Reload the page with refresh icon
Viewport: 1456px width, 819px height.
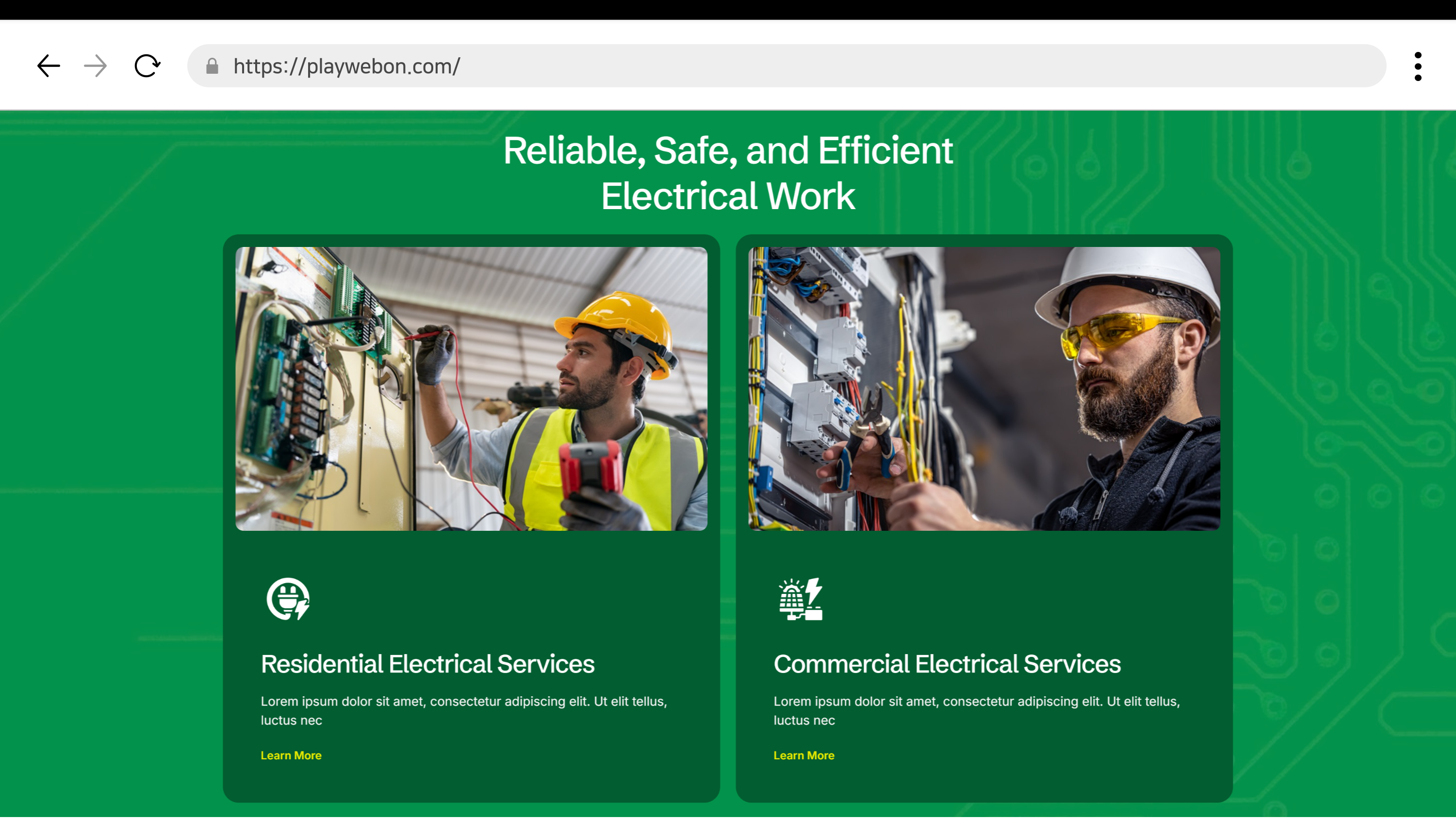coord(147,66)
